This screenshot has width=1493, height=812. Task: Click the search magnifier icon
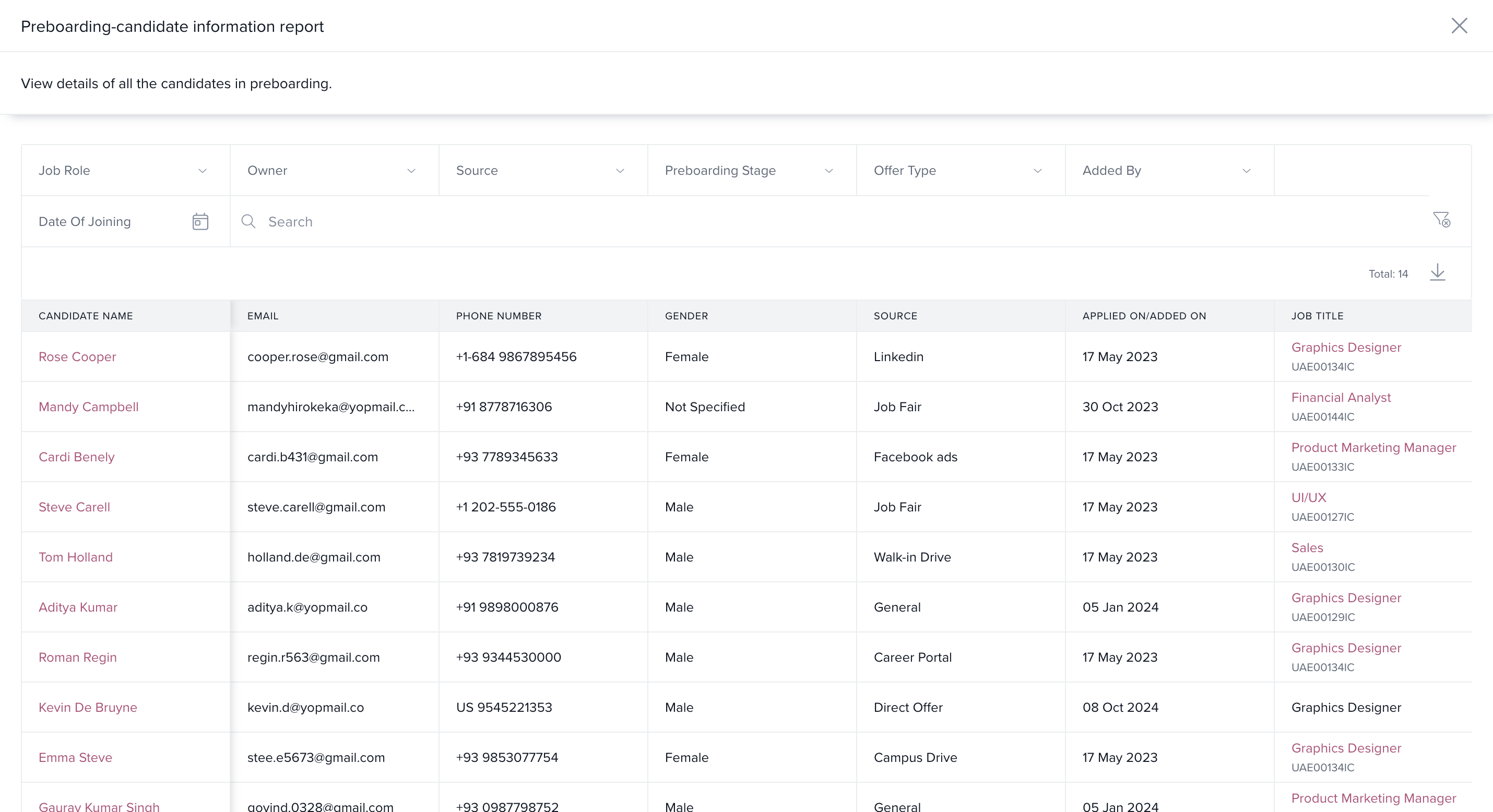248,221
